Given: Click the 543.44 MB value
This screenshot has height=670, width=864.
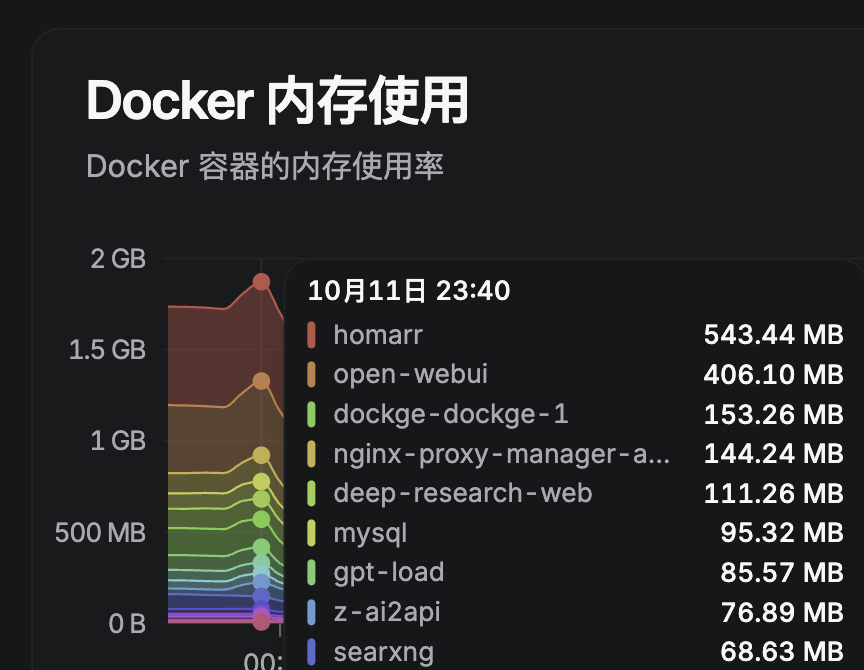Looking at the screenshot, I should pyautogui.click(x=774, y=335).
